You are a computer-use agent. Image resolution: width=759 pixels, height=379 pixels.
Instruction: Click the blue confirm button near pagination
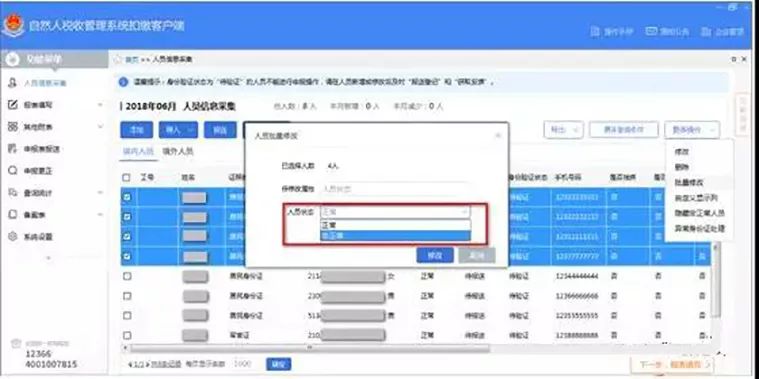(278, 364)
